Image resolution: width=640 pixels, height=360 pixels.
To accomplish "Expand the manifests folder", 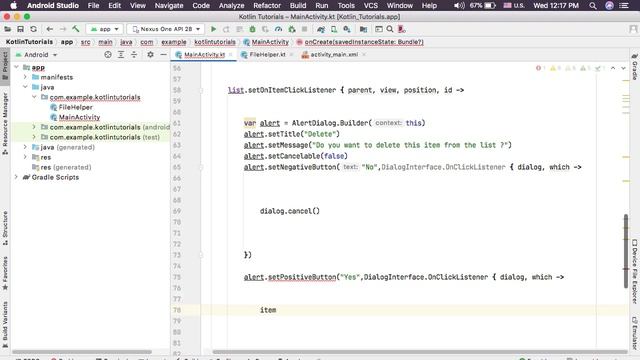I will click(25, 77).
